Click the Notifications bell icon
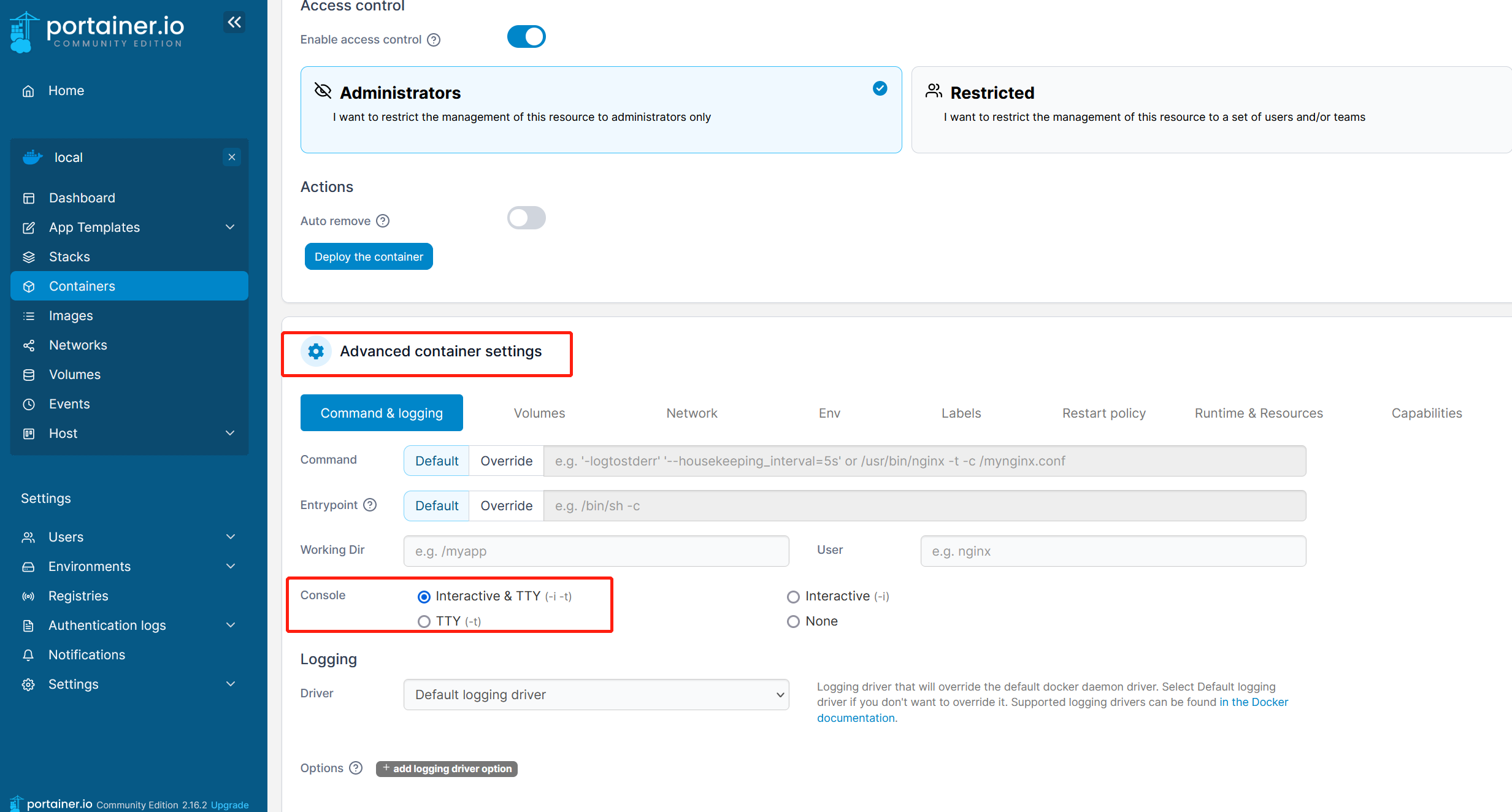The width and height of the screenshot is (1512, 812). (28, 655)
